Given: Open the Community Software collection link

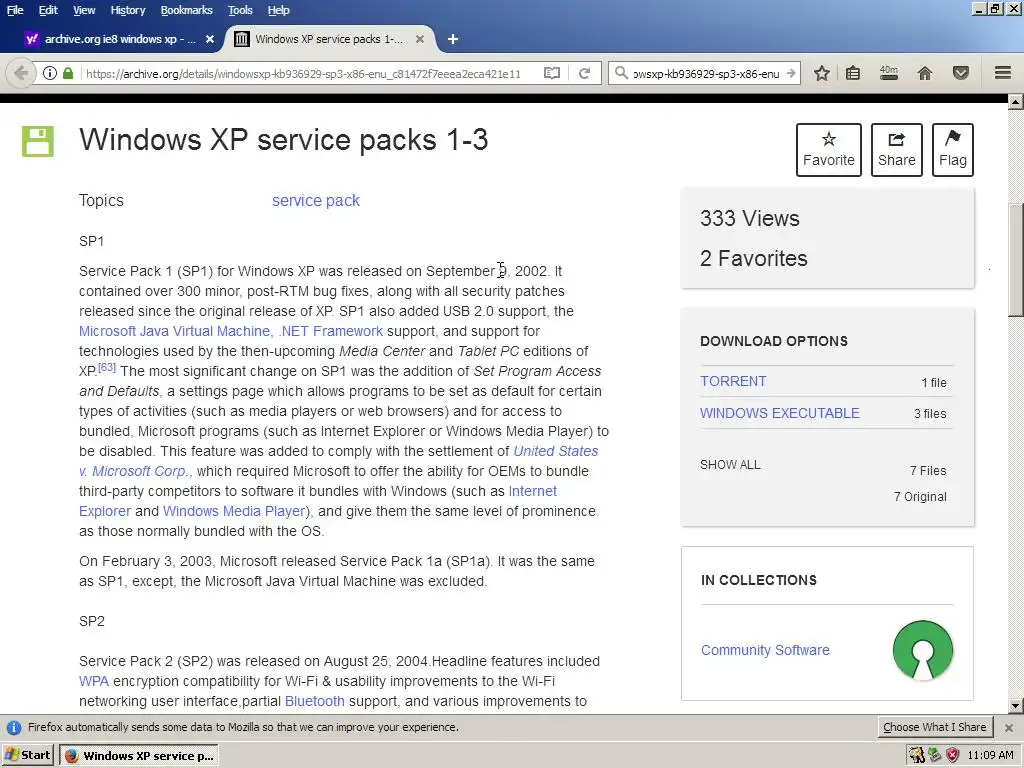Looking at the screenshot, I should (765, 650).
